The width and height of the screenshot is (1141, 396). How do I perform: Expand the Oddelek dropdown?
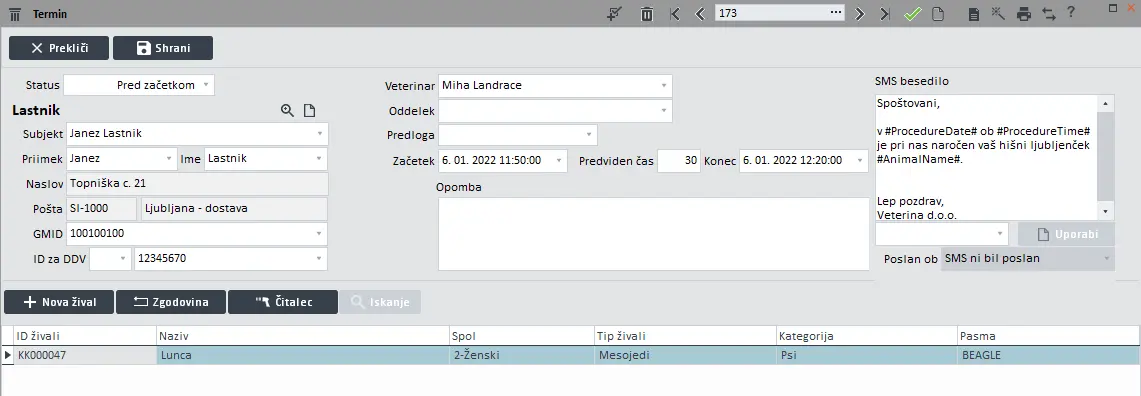(664, 111)
